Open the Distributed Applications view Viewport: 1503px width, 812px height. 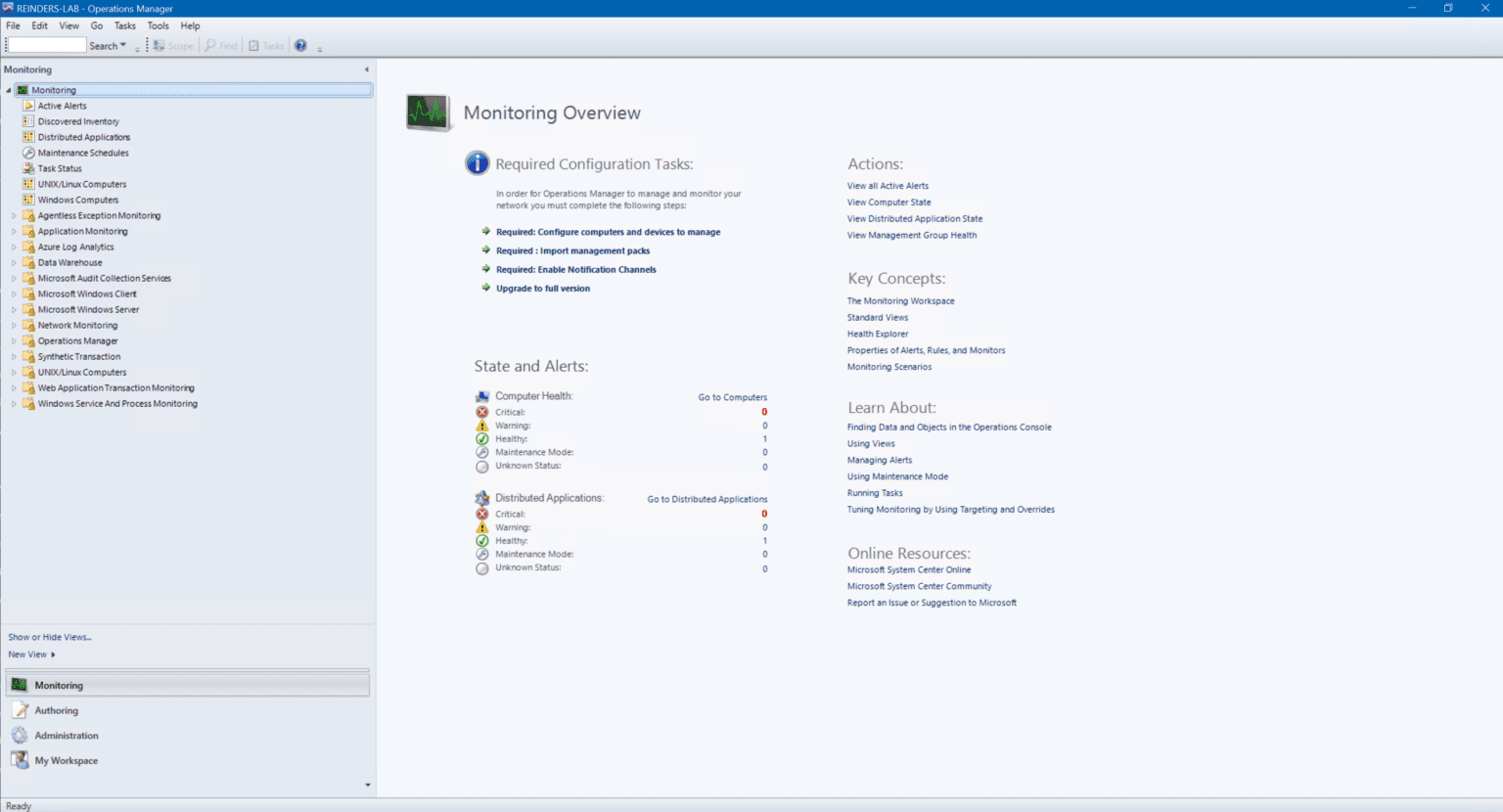pos(83,136)
